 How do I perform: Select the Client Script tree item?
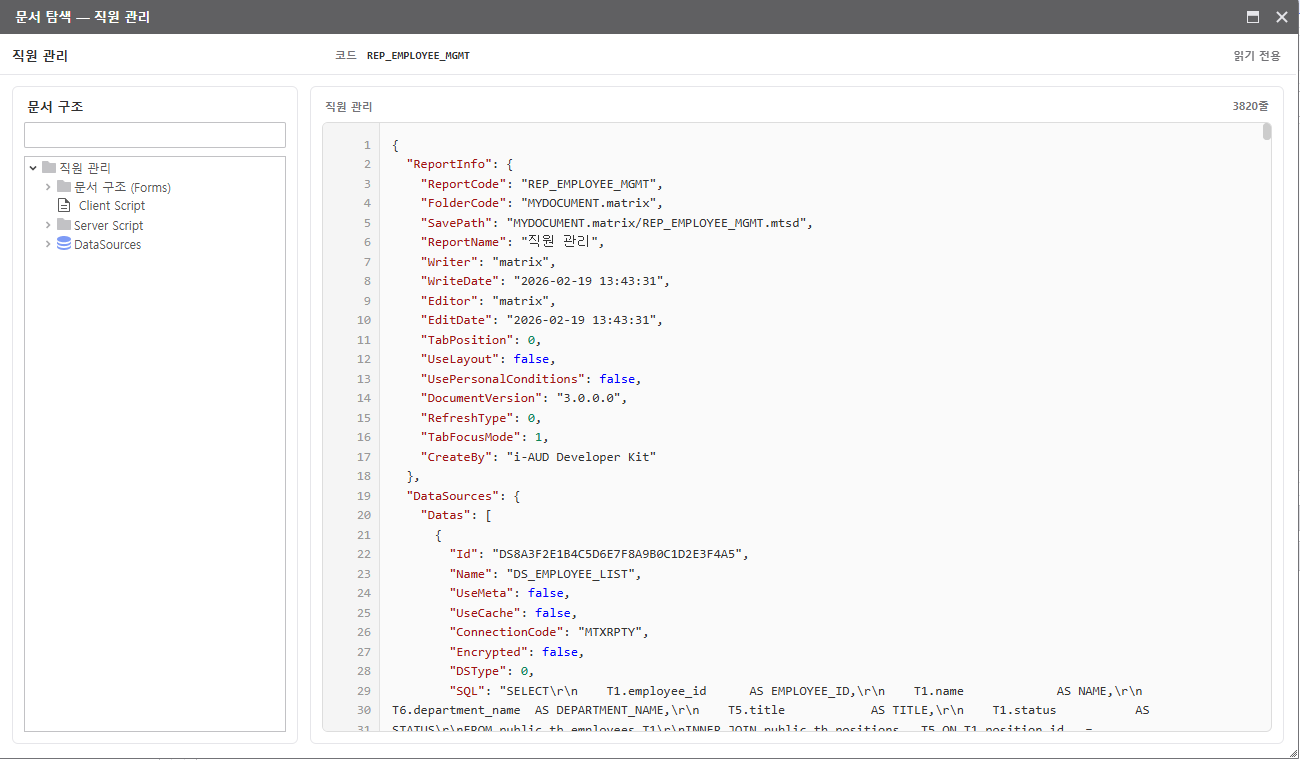tap(112, 206)
